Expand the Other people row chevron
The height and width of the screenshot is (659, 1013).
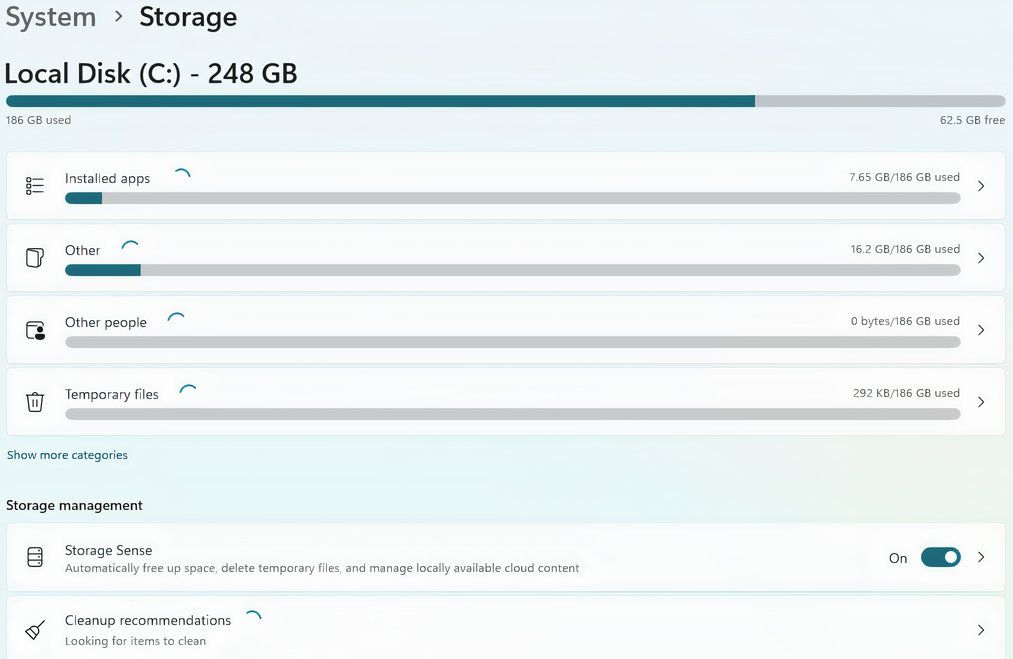pos(981,330)
